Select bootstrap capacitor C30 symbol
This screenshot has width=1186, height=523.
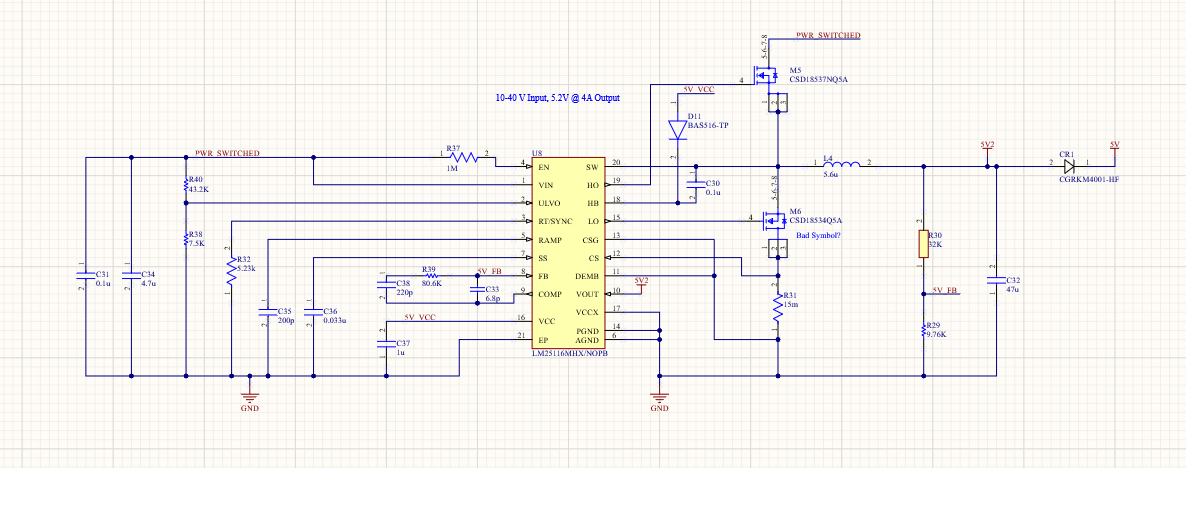[695, 185]
